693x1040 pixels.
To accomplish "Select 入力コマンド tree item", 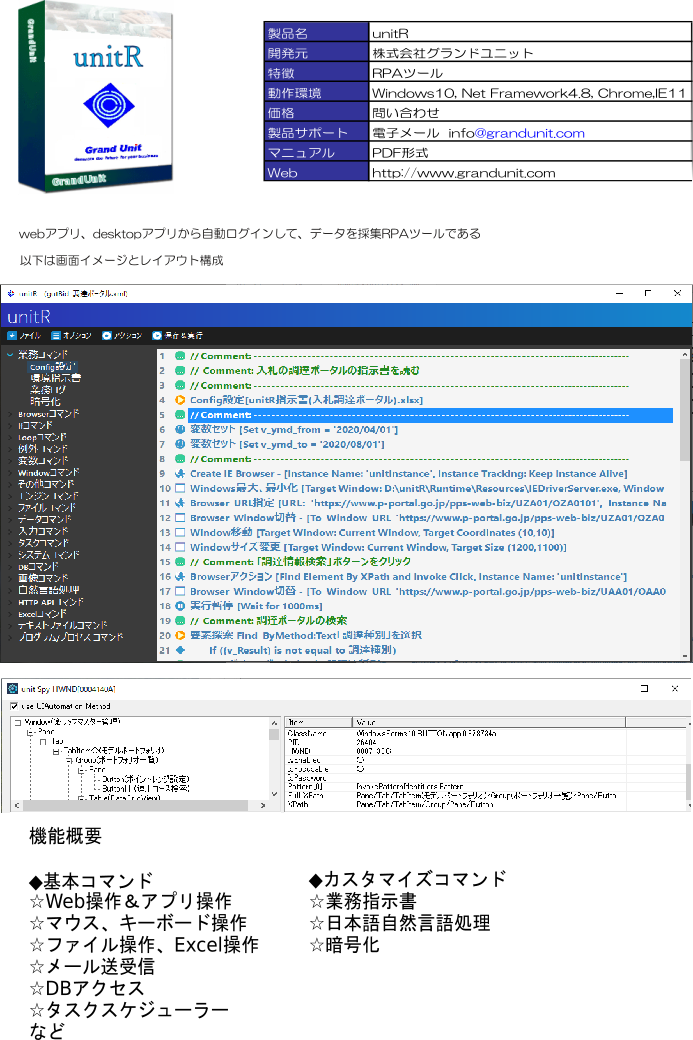I will (x=43, y=531).
